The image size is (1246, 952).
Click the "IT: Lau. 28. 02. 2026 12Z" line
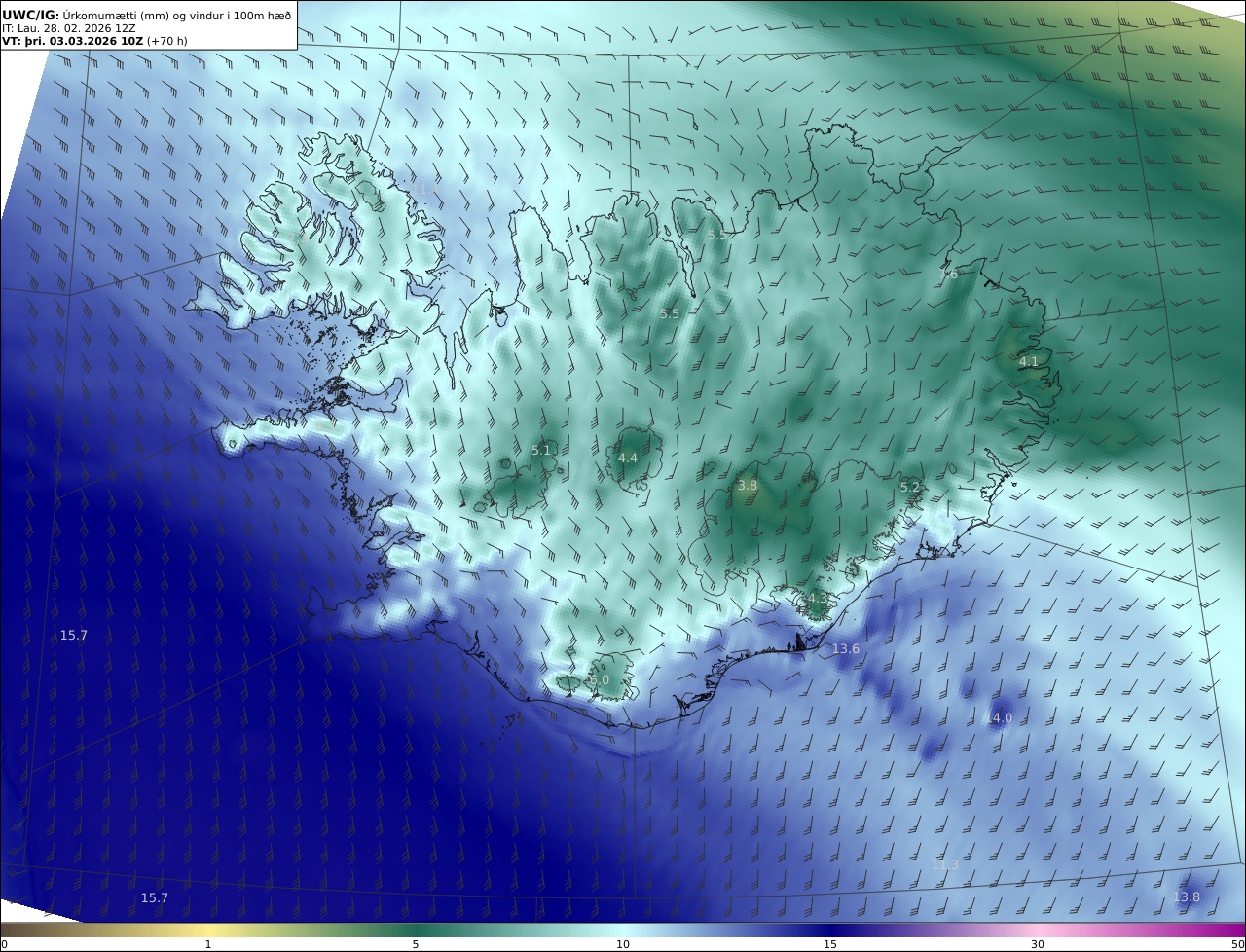tap(67, 28)
